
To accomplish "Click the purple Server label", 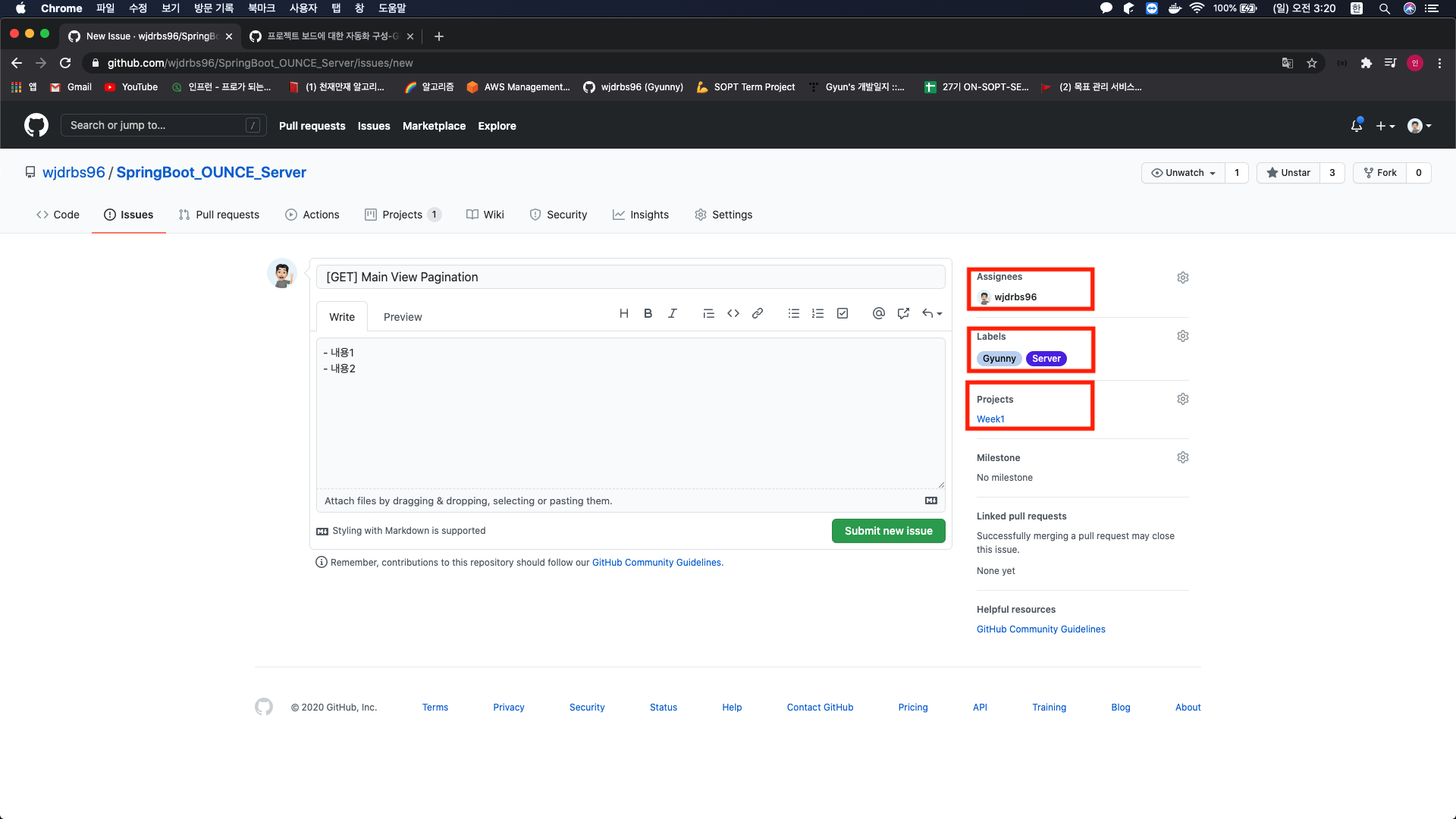I will [1046, 359].
